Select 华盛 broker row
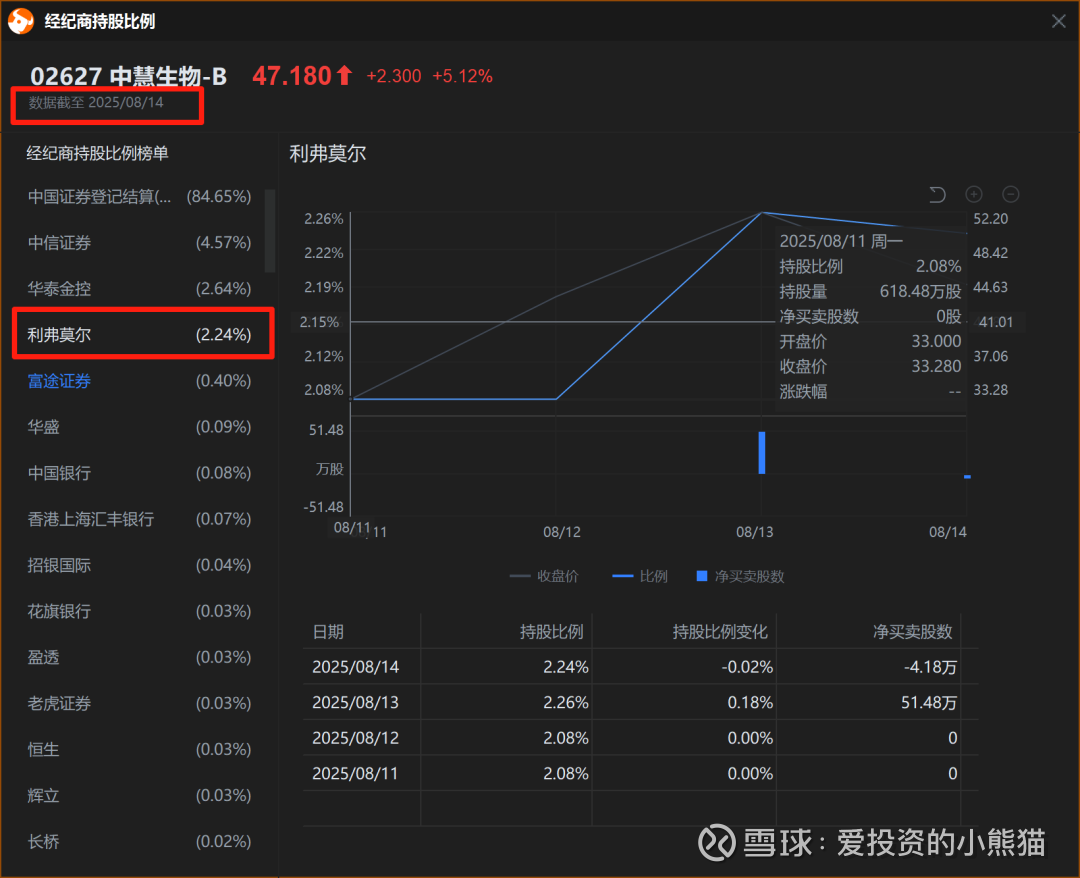The image size is (1080, 878). [x=139, y=427]
